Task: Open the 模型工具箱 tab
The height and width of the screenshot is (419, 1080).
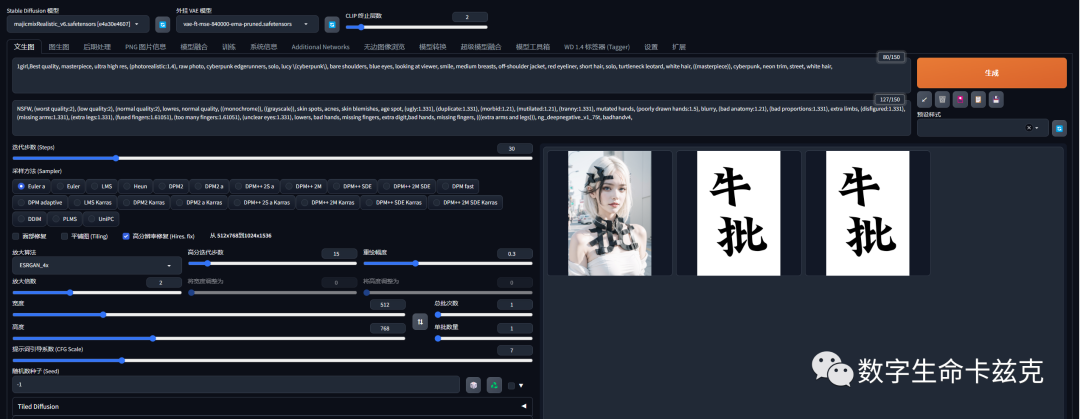Action: [533, 47]
